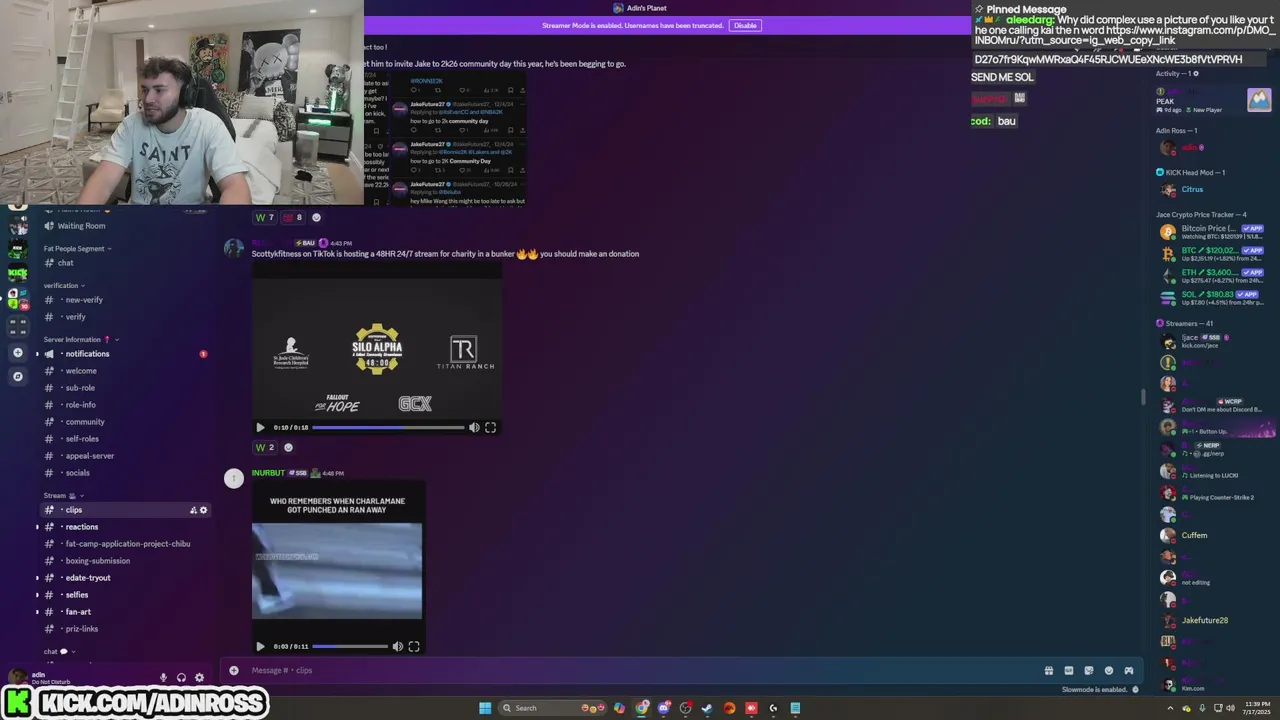Seek the Charlamane video progress bar
This screenshot has width=1280, height=720.
pyautogui.click(x=350, y=646)
